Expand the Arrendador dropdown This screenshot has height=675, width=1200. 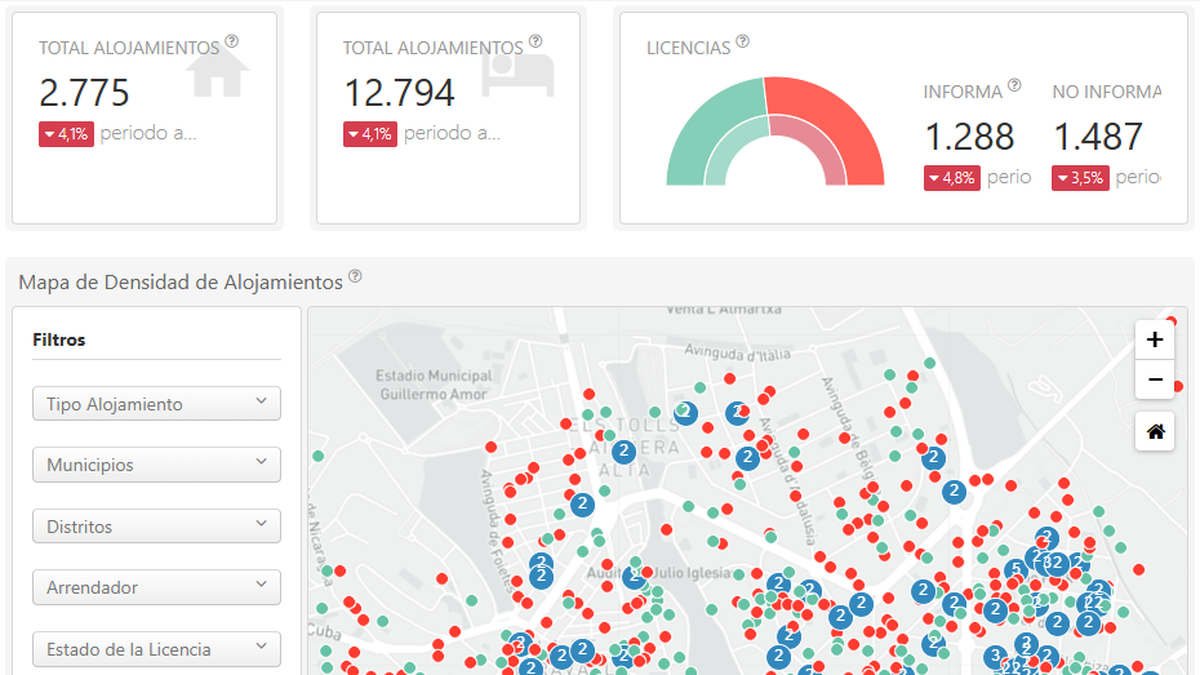(157, 588)
